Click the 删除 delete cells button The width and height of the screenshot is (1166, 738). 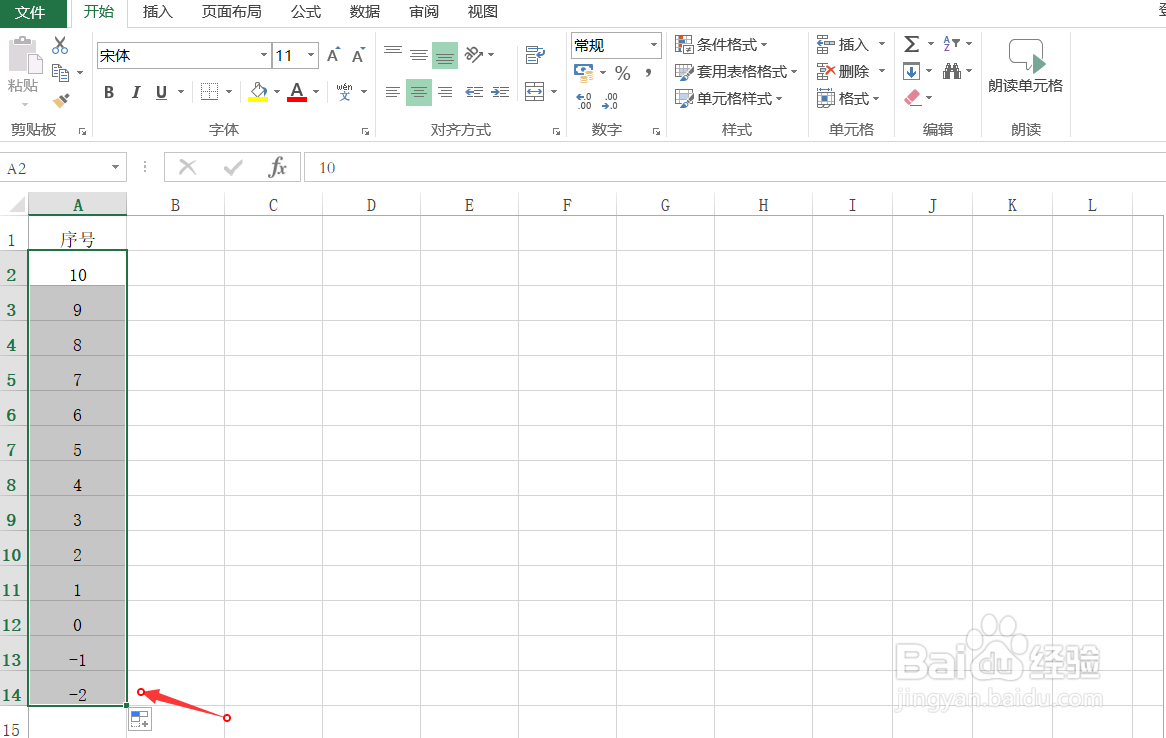843,71
